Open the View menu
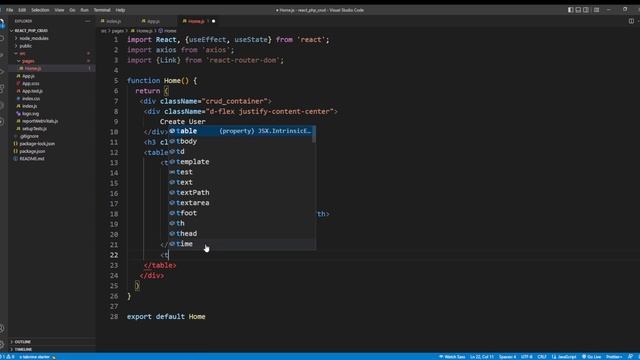 tap(59, 10)
